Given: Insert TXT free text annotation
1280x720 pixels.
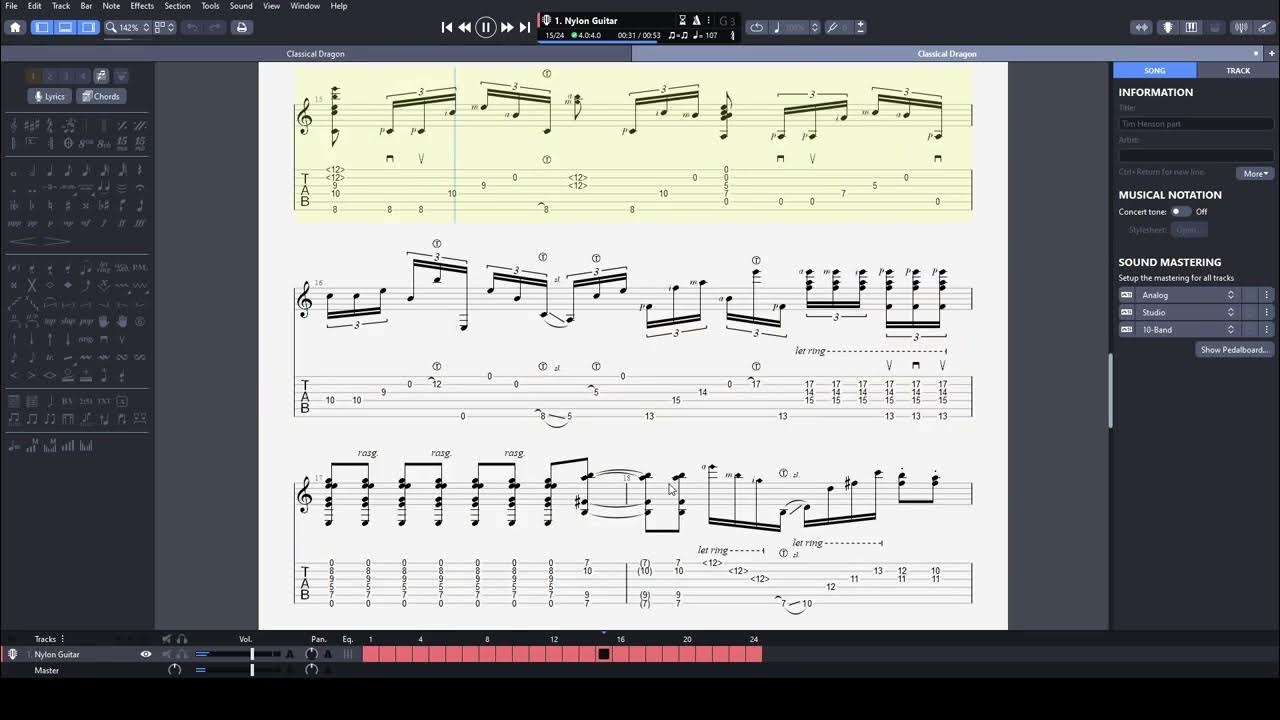Looking at the screenshot, I should click(104, 401).
